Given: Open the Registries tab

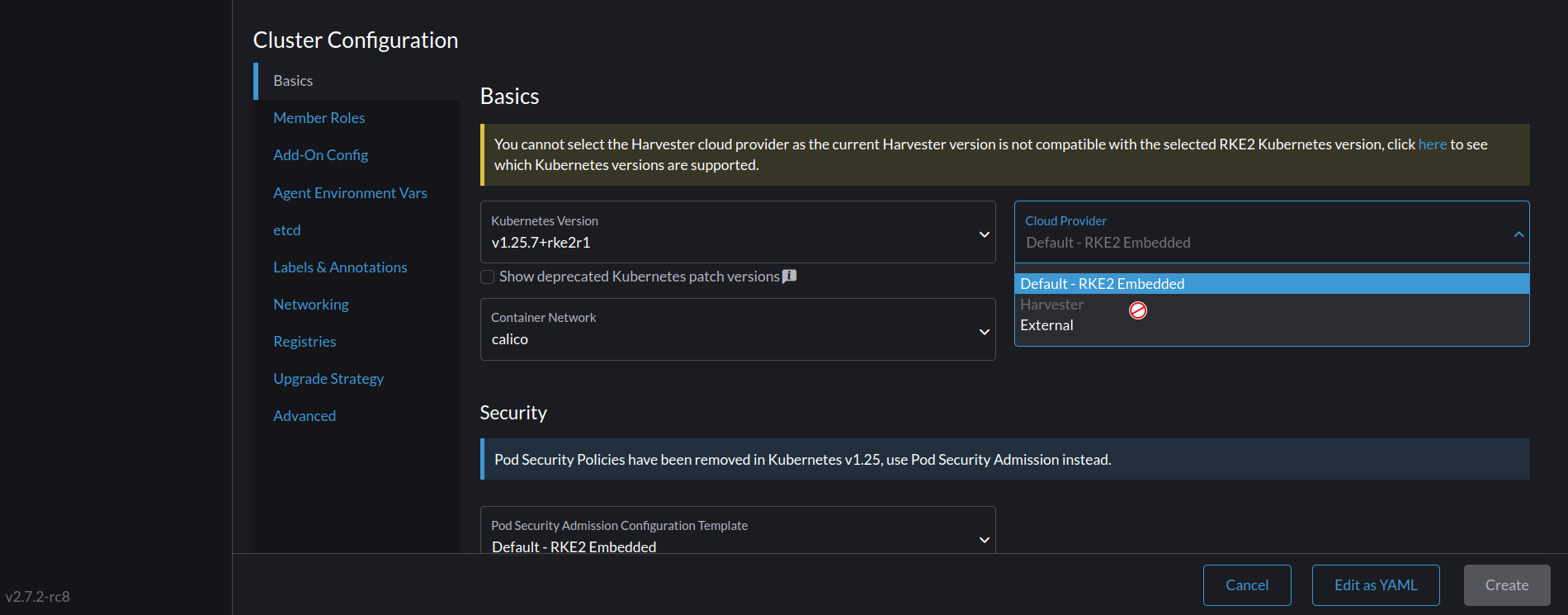Looking at the screenshot, I should [305, 342].
